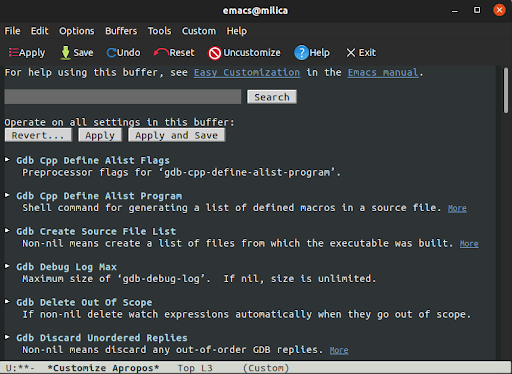This screenshot has width=512, height=374.
Task: Click the Apply button below settings header
Action: click(100, 135)
